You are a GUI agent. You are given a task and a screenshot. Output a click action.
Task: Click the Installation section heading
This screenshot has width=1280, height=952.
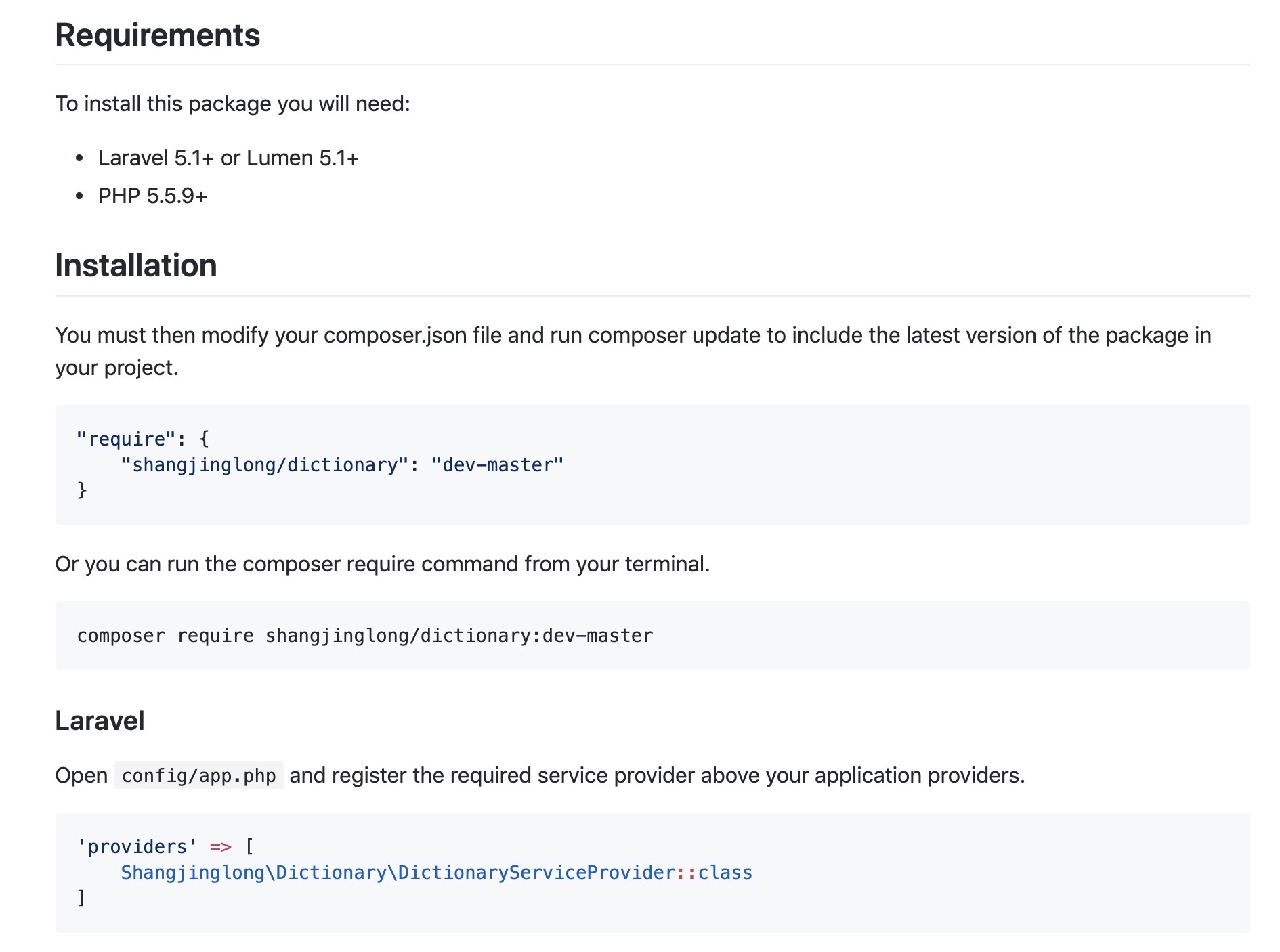pos(135,265)
